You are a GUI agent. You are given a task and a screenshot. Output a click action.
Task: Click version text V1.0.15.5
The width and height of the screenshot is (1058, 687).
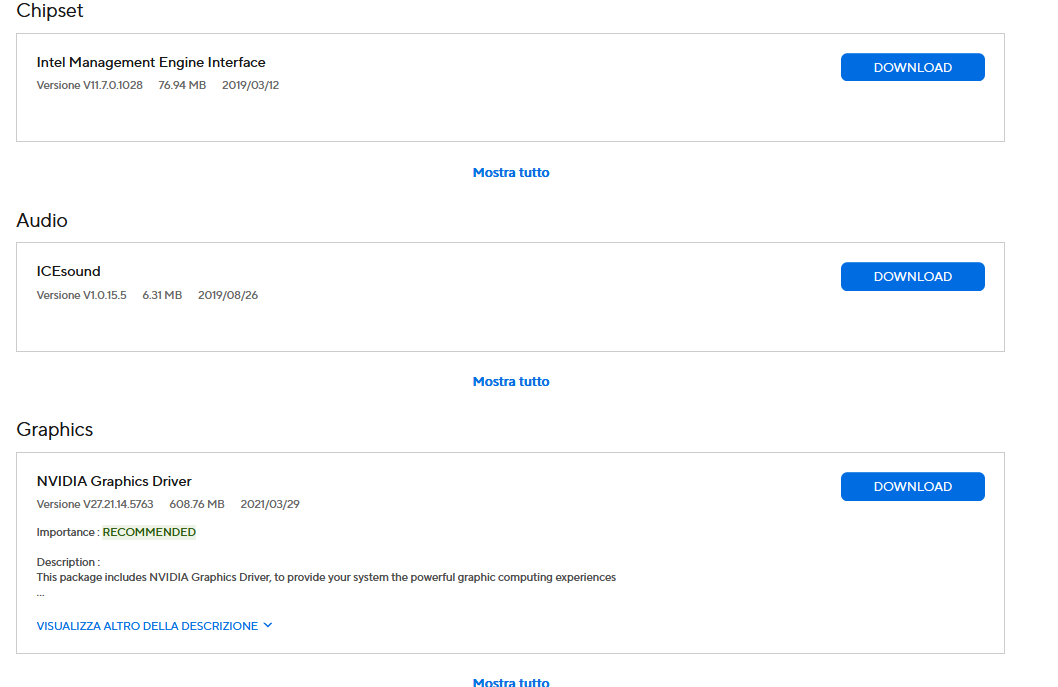point(105,295)
